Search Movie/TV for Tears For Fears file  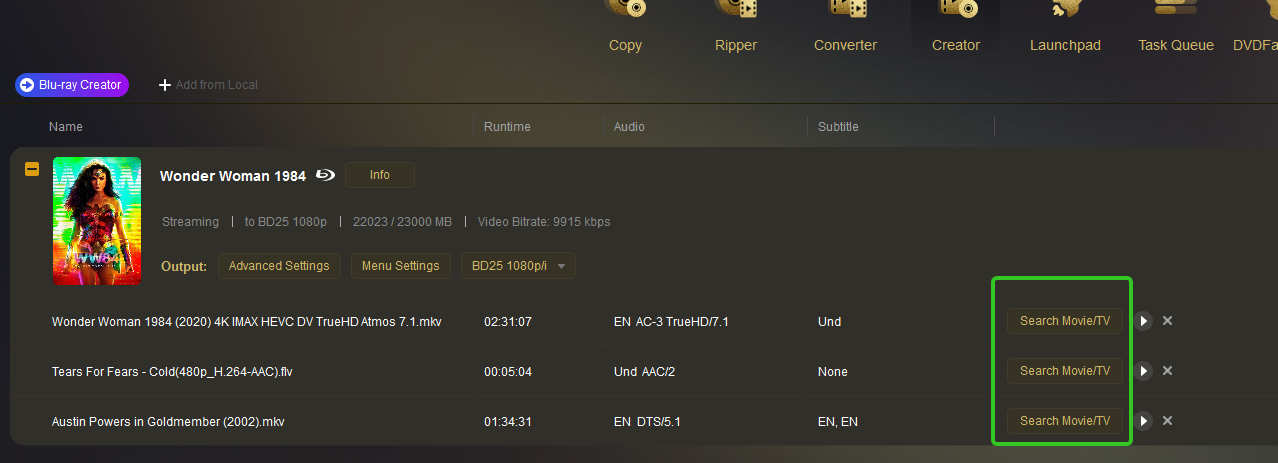tap(1065, 371)
